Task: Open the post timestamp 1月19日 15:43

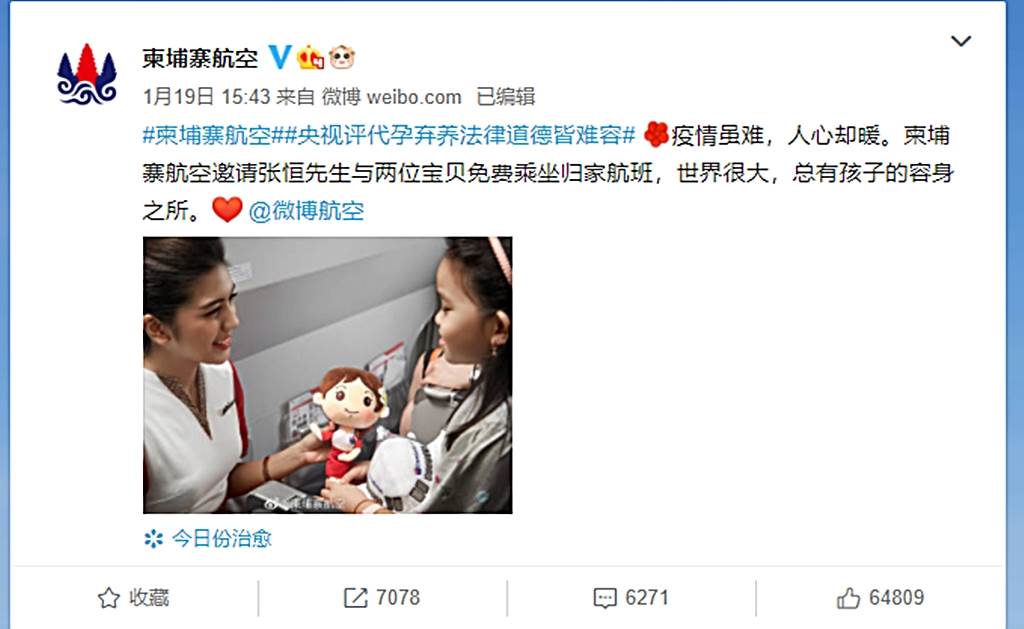Action: coord(206,97)
